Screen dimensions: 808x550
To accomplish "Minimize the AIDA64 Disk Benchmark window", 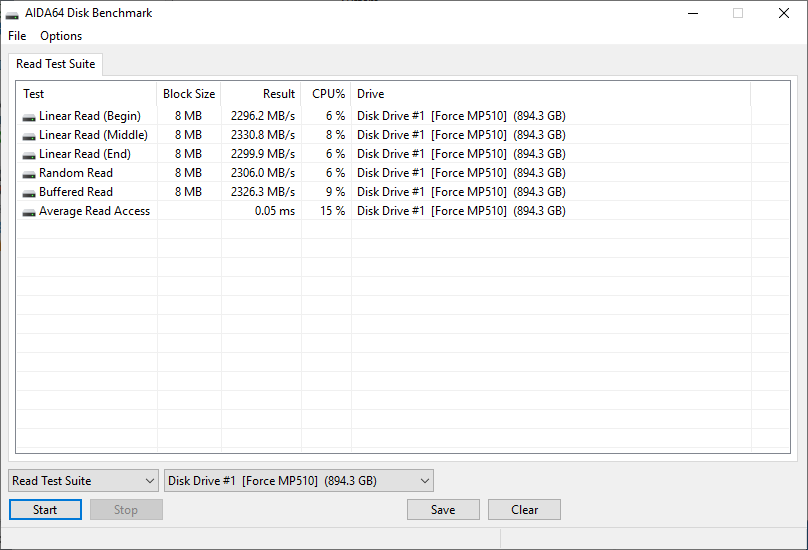I will [x=693, y=13].
